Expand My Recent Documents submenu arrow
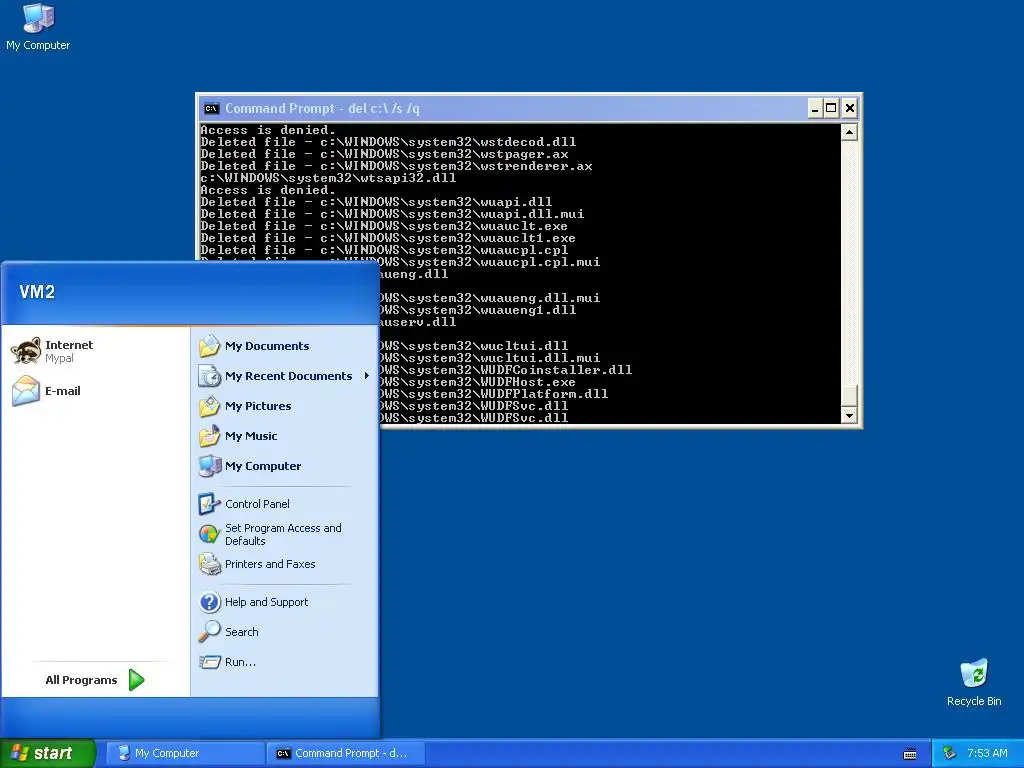Image resolution: width=1024 pixels, height=768 pixels. [367, 376]
